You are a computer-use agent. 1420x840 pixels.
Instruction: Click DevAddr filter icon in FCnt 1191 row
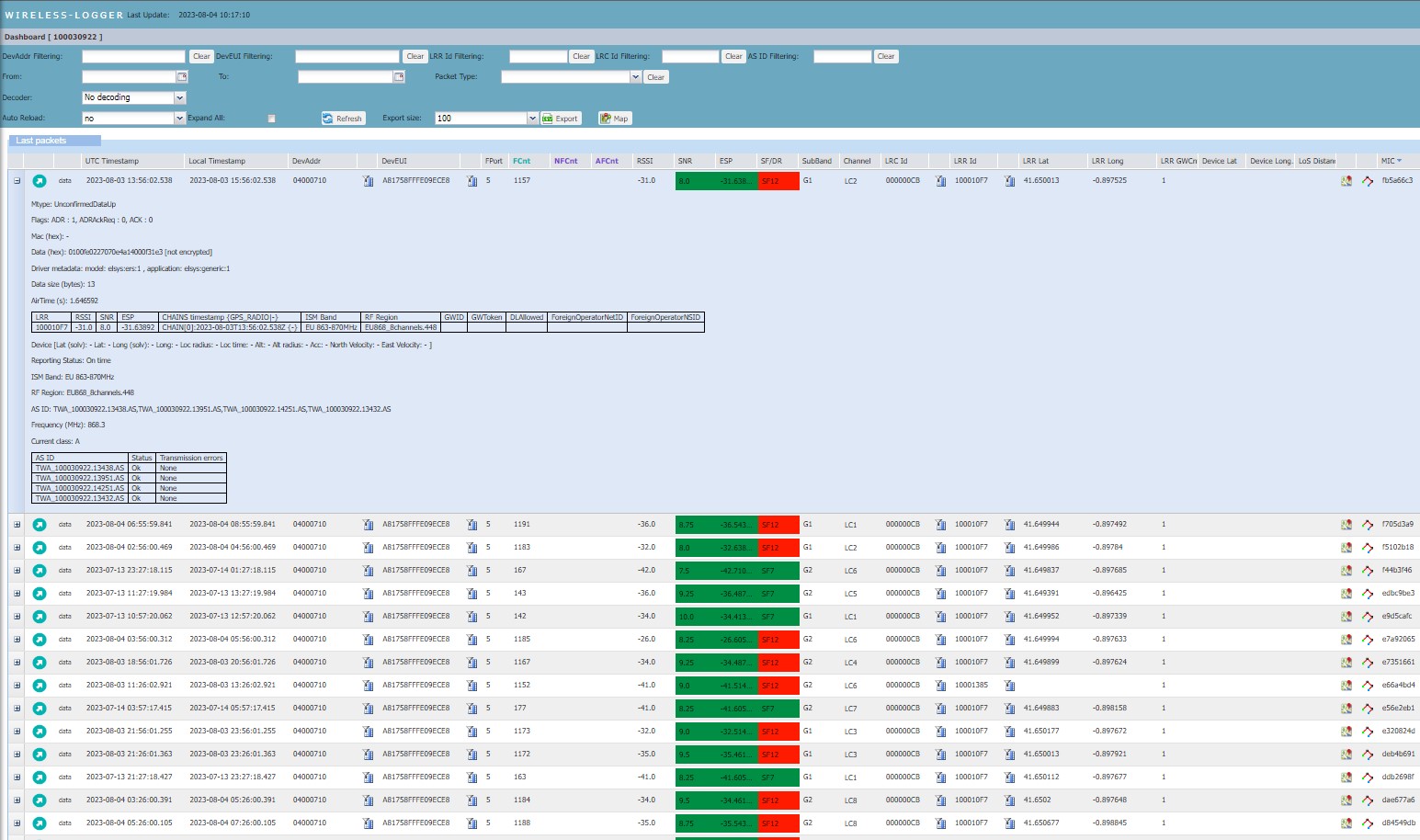click(x=368, y=525)
